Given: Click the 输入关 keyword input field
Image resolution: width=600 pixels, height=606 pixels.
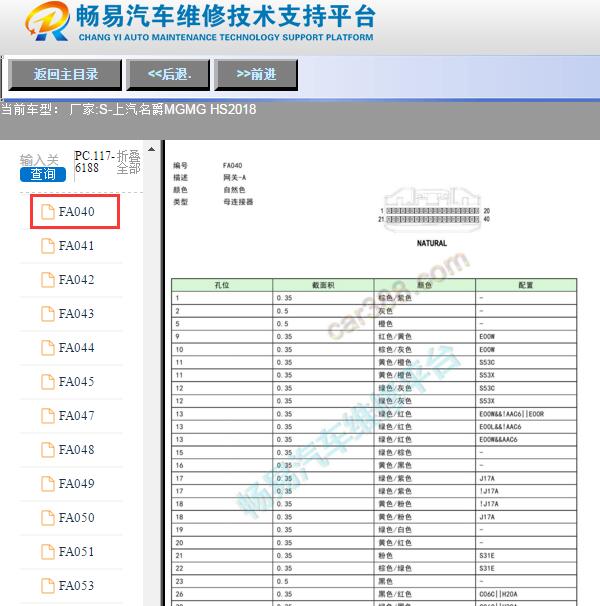Looking at the screenshot, I should click(39, 160).
